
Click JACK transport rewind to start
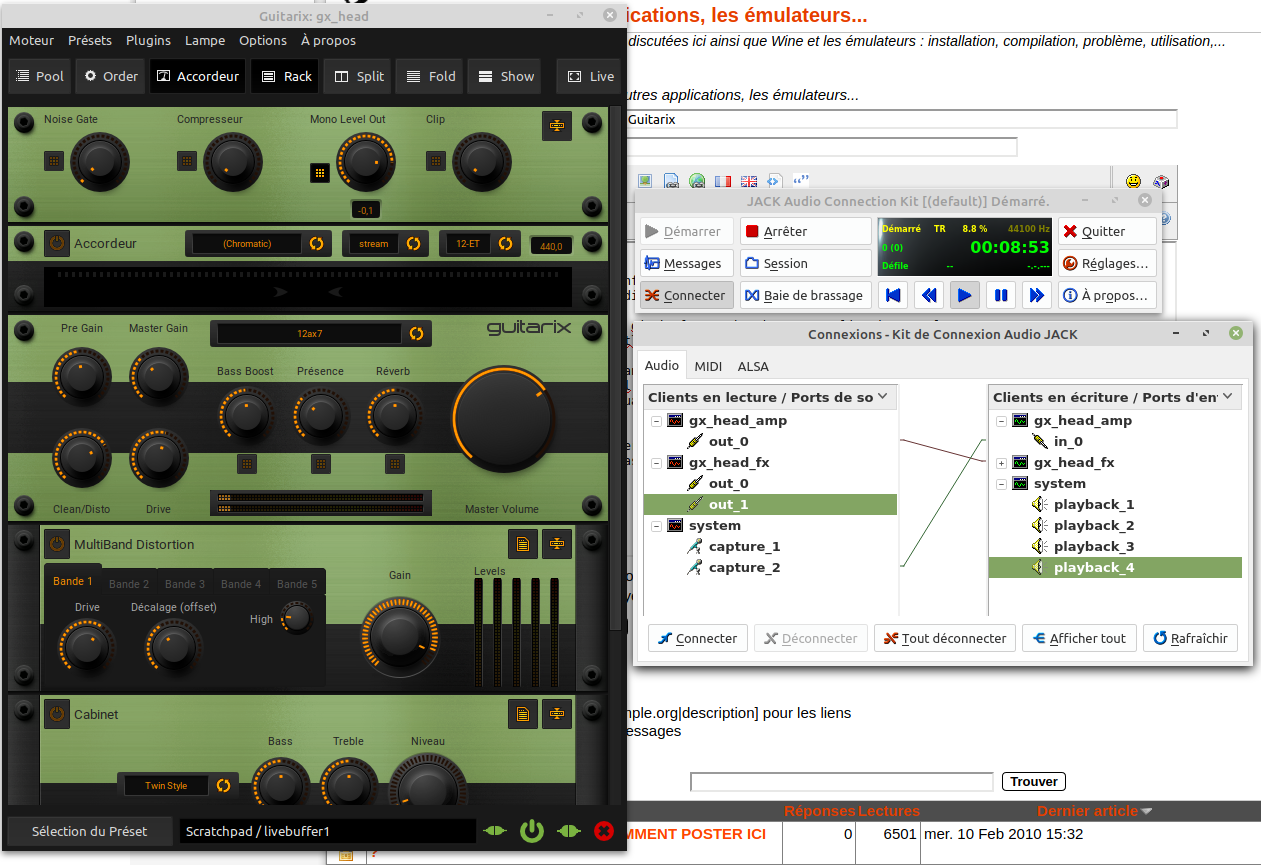tap(893, 295)
